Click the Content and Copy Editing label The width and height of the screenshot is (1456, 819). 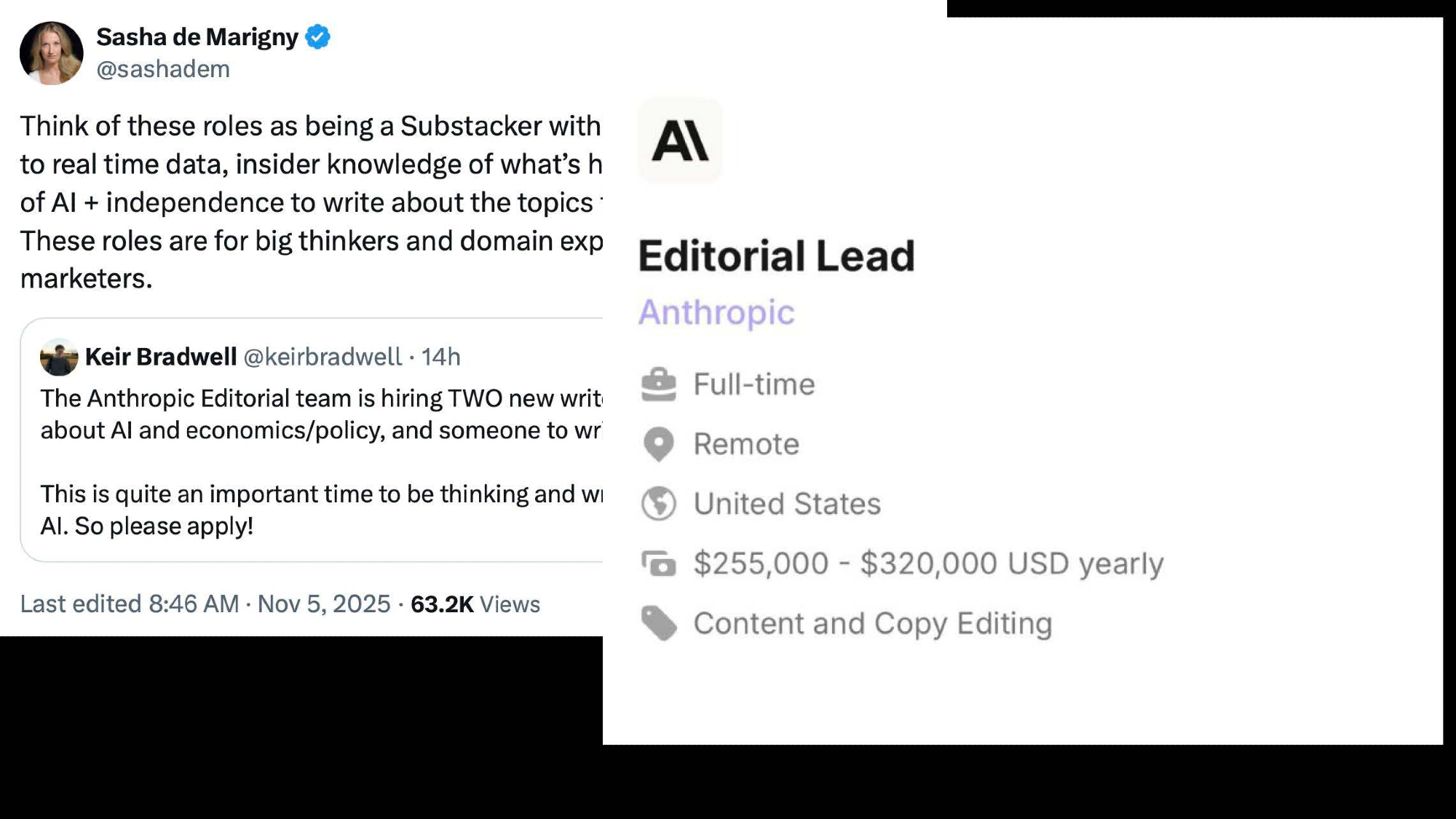tap(873, 623)
